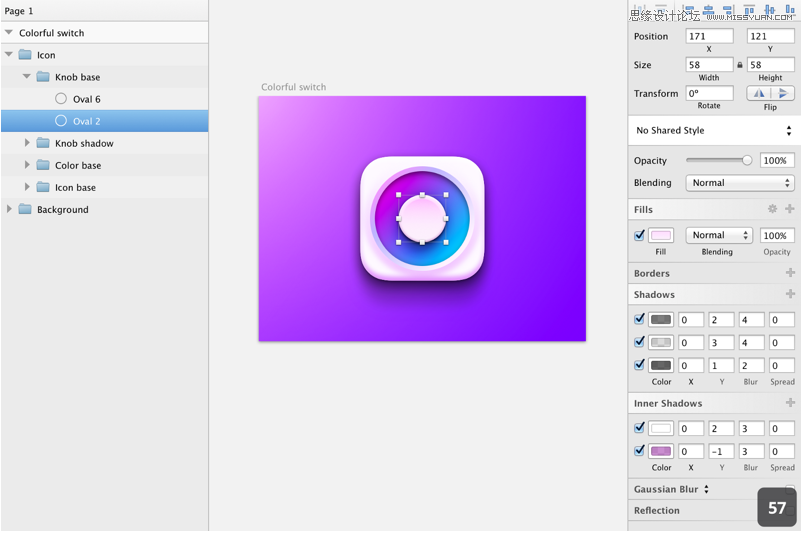Add a new fill with the plus icon

(x=790, y=209)
